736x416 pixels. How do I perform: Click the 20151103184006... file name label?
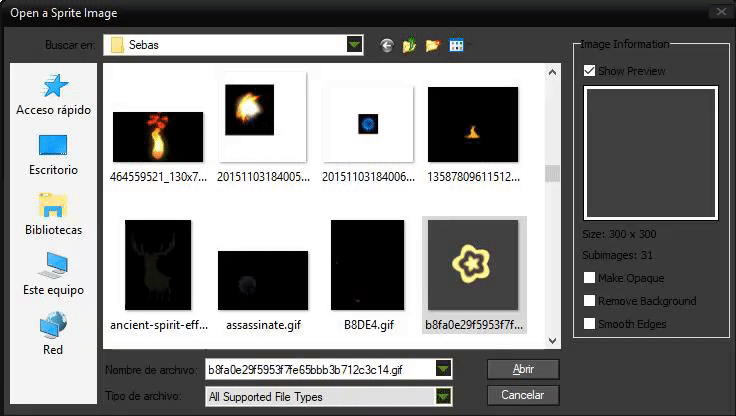pos(368,177)
